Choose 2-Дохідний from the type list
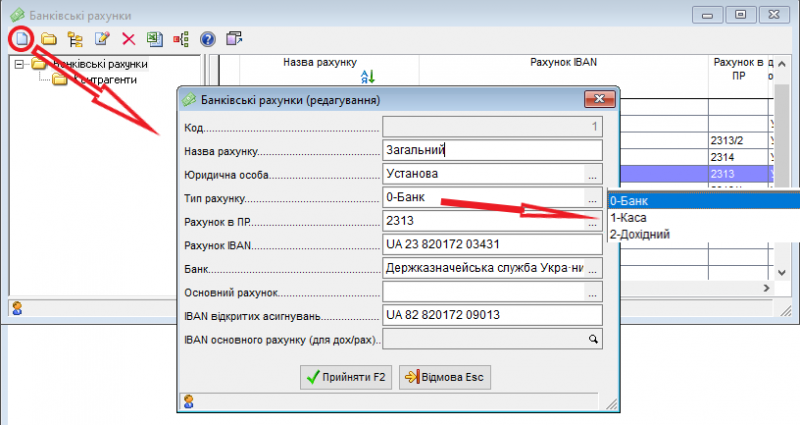Screen dimensions: 800x425 point(640,234)
